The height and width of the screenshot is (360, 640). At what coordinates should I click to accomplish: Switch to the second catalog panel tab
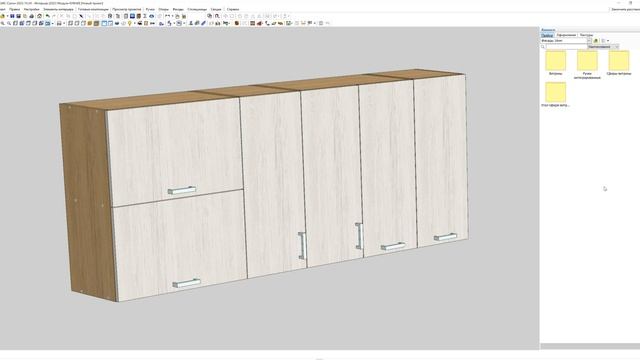(566, 35)
